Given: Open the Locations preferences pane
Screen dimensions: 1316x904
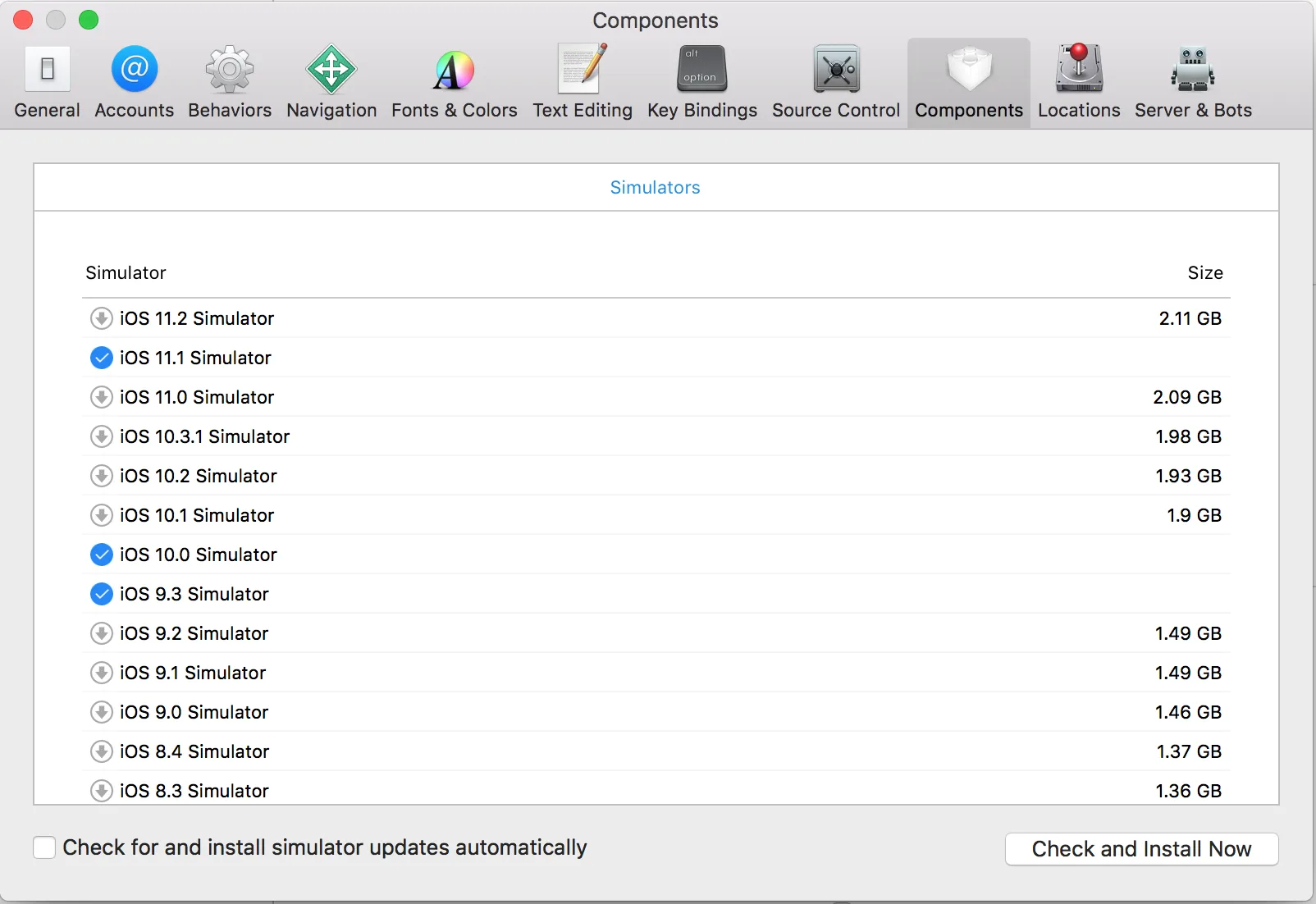Looking at the screenshot, I should pos(1079,83).
